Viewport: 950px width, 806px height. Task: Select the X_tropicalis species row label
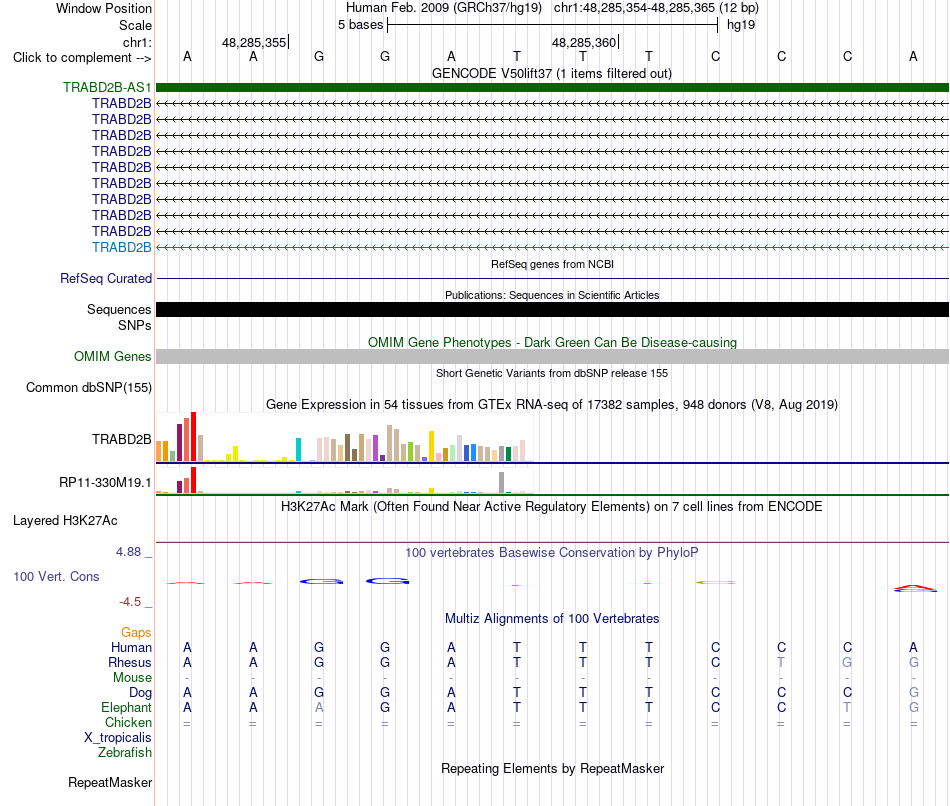click(118, 738)
